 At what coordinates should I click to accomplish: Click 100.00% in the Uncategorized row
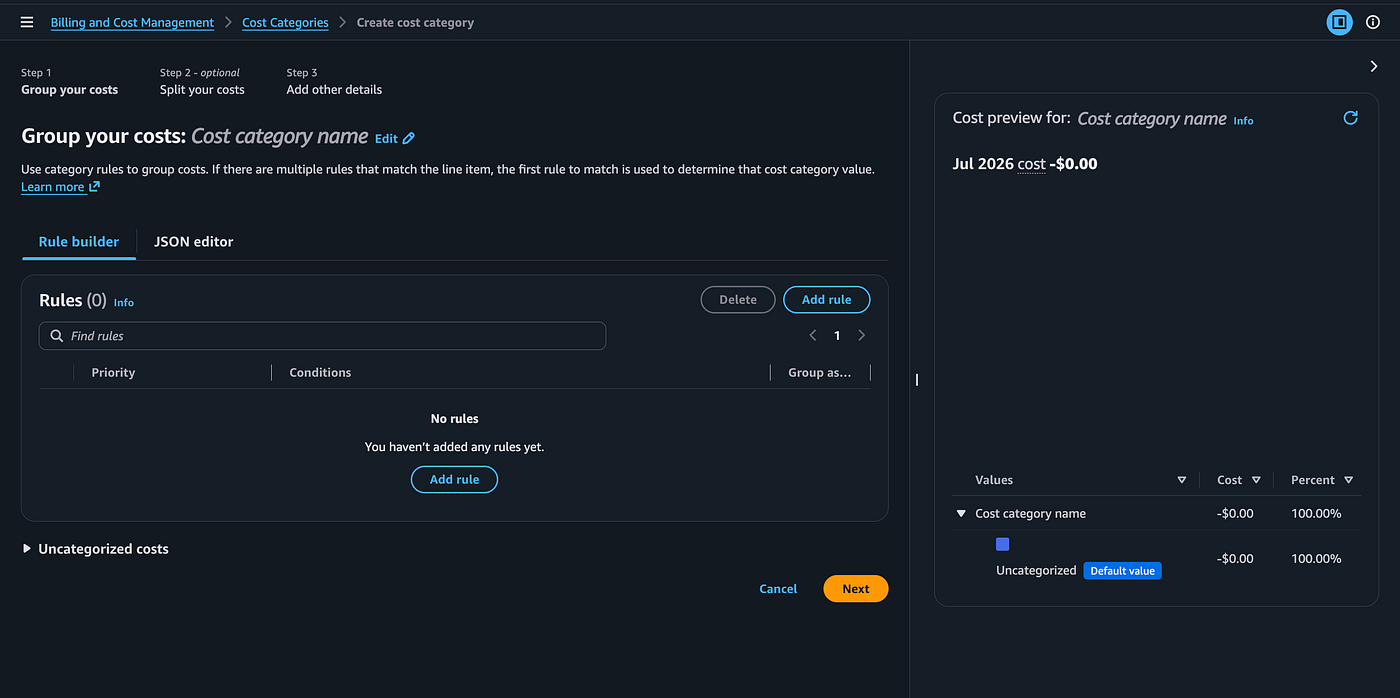tap(1316, 559)
